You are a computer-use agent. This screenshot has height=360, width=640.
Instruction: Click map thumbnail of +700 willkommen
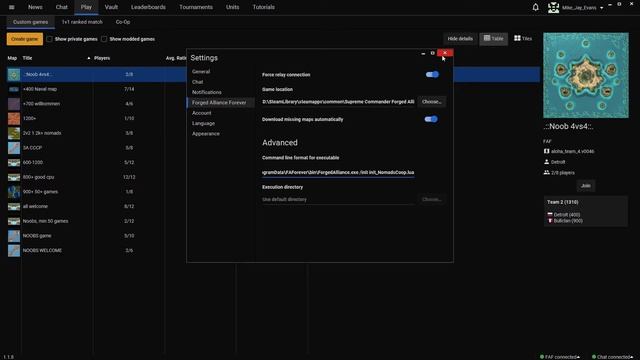tap(14, 104)
